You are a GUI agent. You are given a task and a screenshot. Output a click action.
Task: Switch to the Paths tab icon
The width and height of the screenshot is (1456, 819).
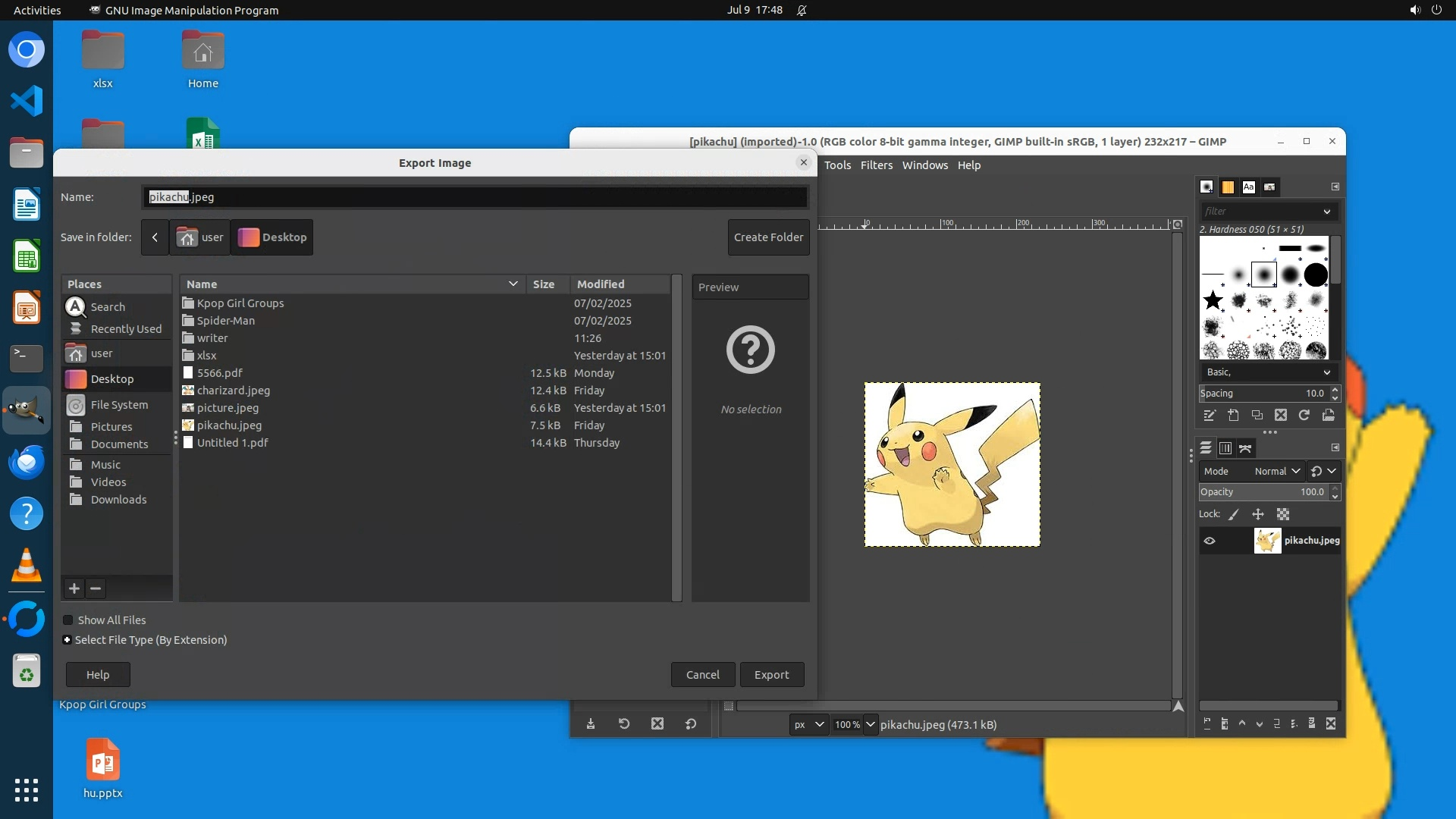point(1245,448)
